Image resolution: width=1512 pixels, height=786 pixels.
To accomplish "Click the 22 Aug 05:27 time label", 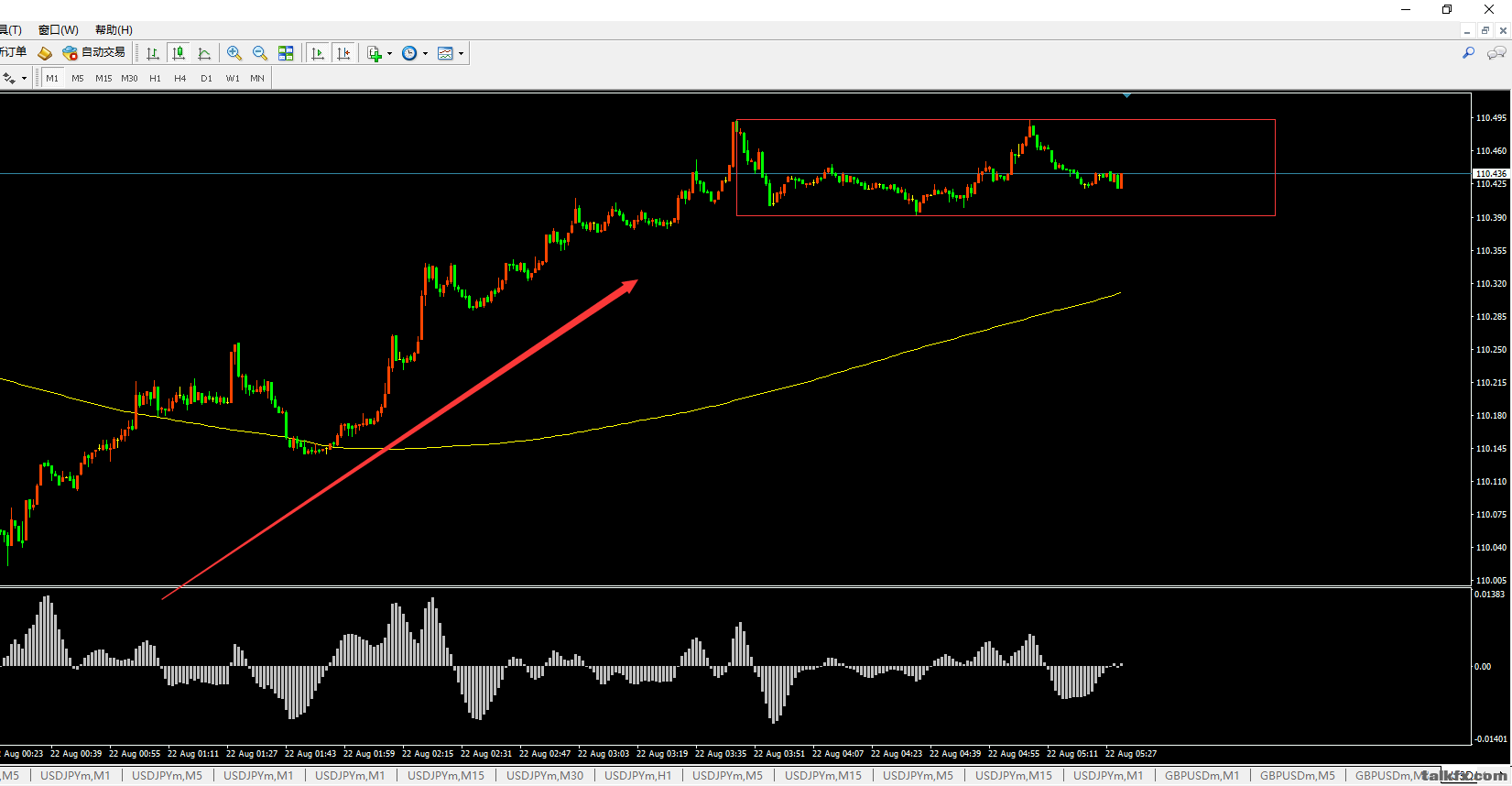I will (1131, 754).
